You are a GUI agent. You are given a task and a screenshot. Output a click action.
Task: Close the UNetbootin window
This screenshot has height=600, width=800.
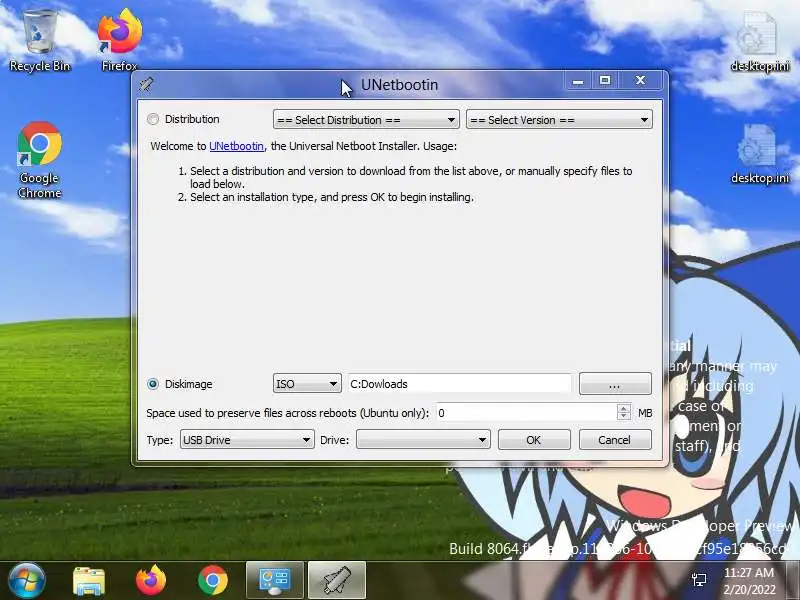(641, 81)
